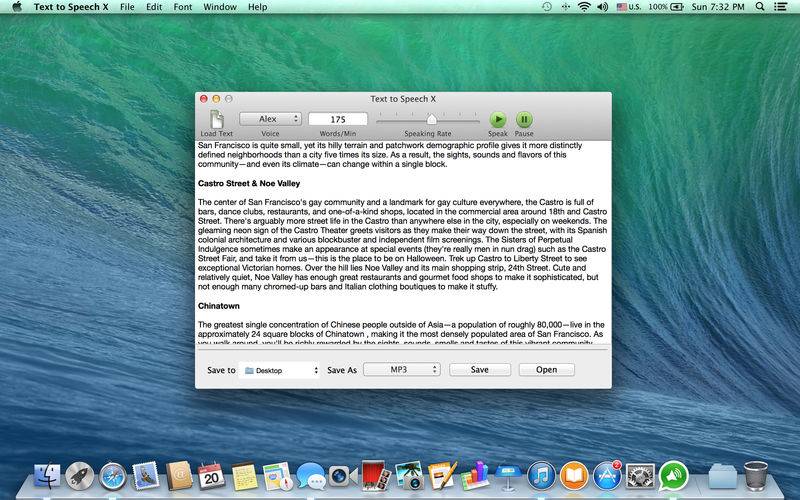Image resolution: width=800 pixels, height=500 pixels.
Task: Click the volume icon in menu bar
Action: click(x=603, y=7)
